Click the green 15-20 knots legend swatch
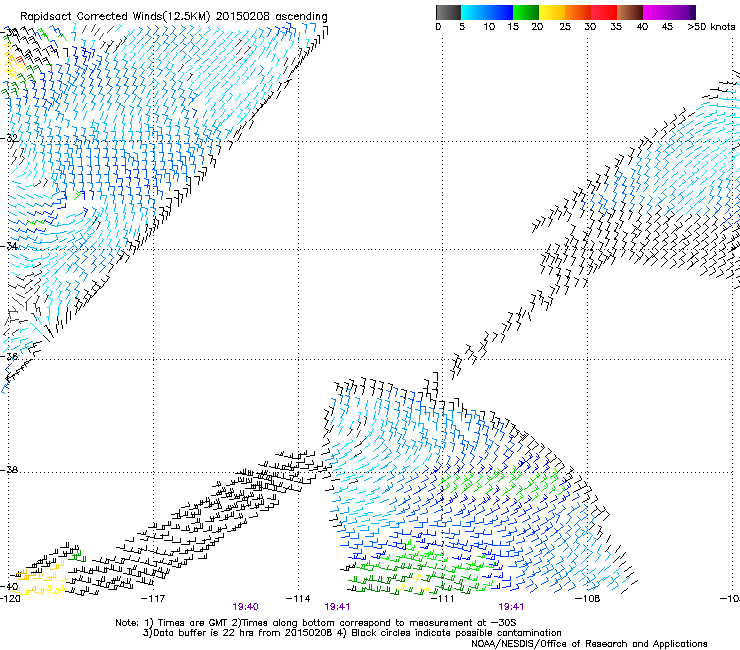Screen dimensions: 740x650 click(x=526, y=12)
